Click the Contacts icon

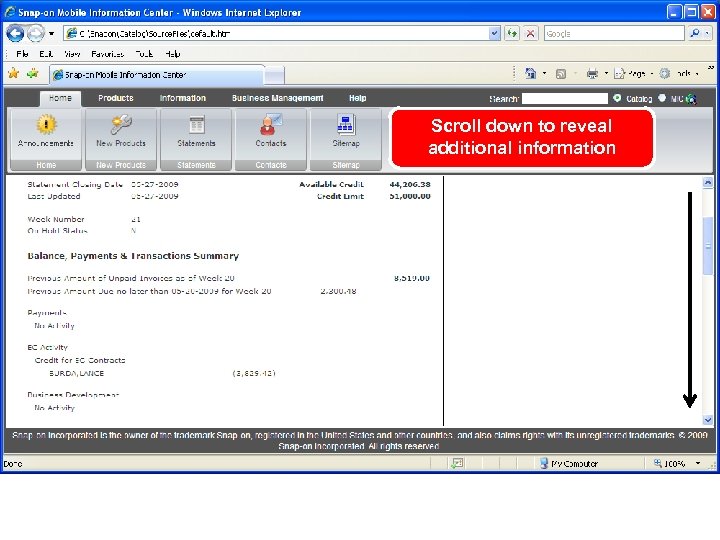pos(271,124)
